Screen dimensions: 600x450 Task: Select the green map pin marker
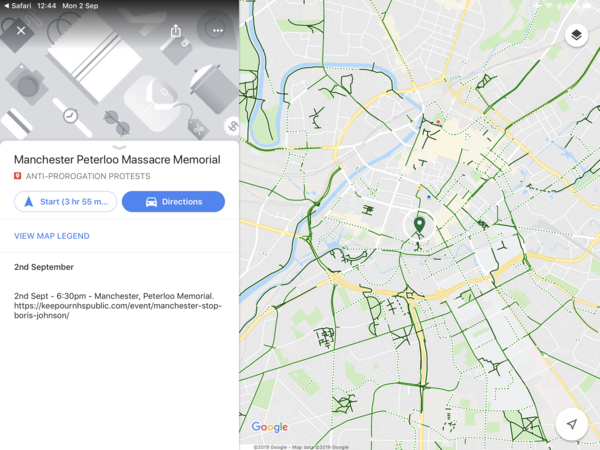[419, 225]
